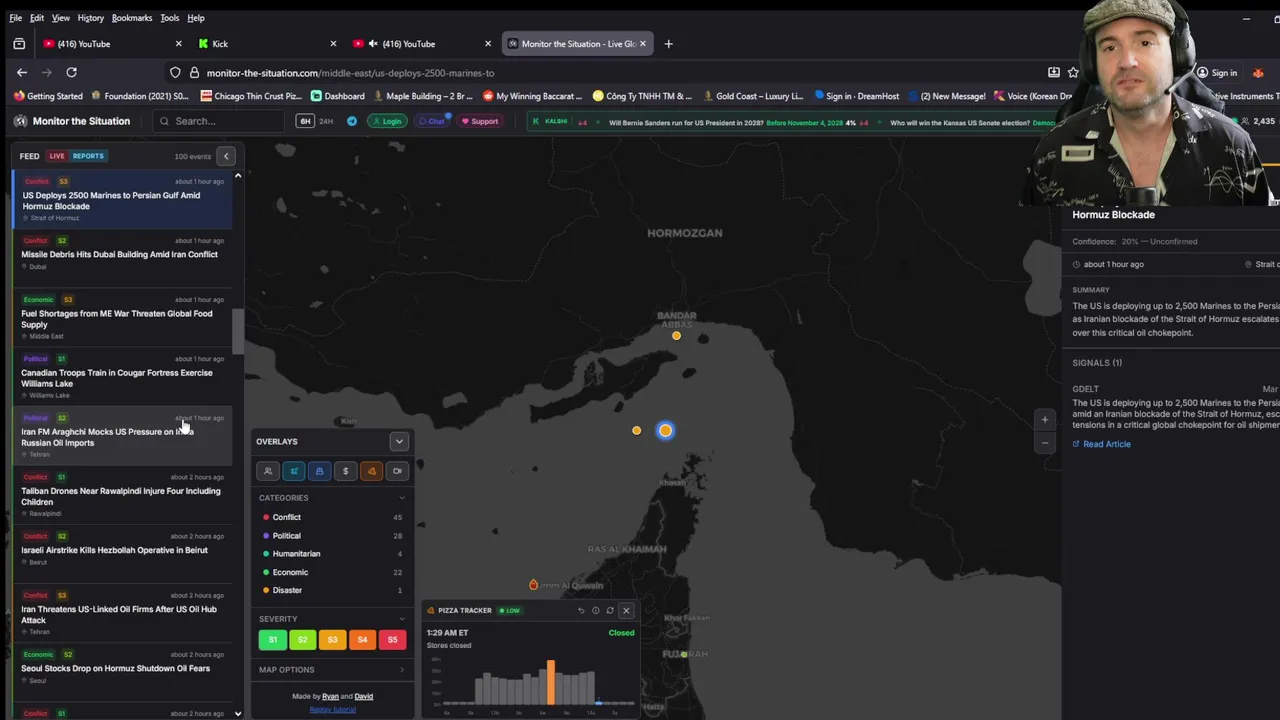Switch to first (416) YouTube tab
The width and height of the screenshot is (1280, 720).
click(x=112, y=44)
